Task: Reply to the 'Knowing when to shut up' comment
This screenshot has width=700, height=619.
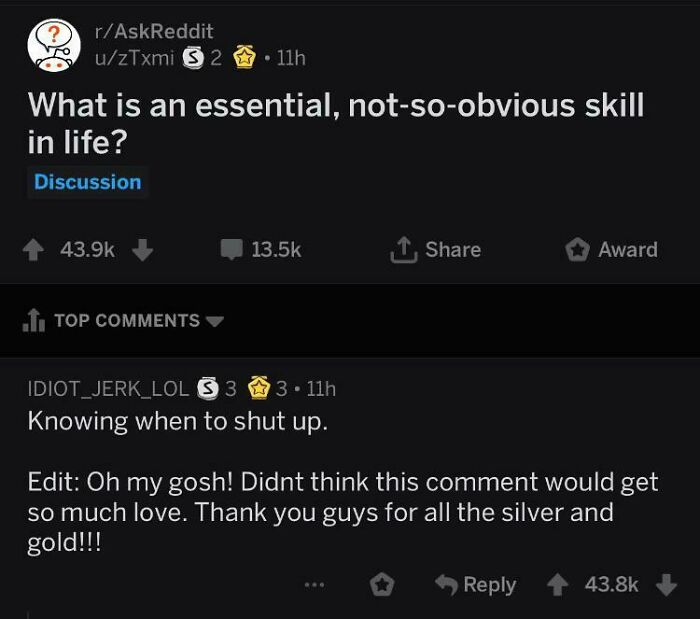Action: tap(476, 585)
